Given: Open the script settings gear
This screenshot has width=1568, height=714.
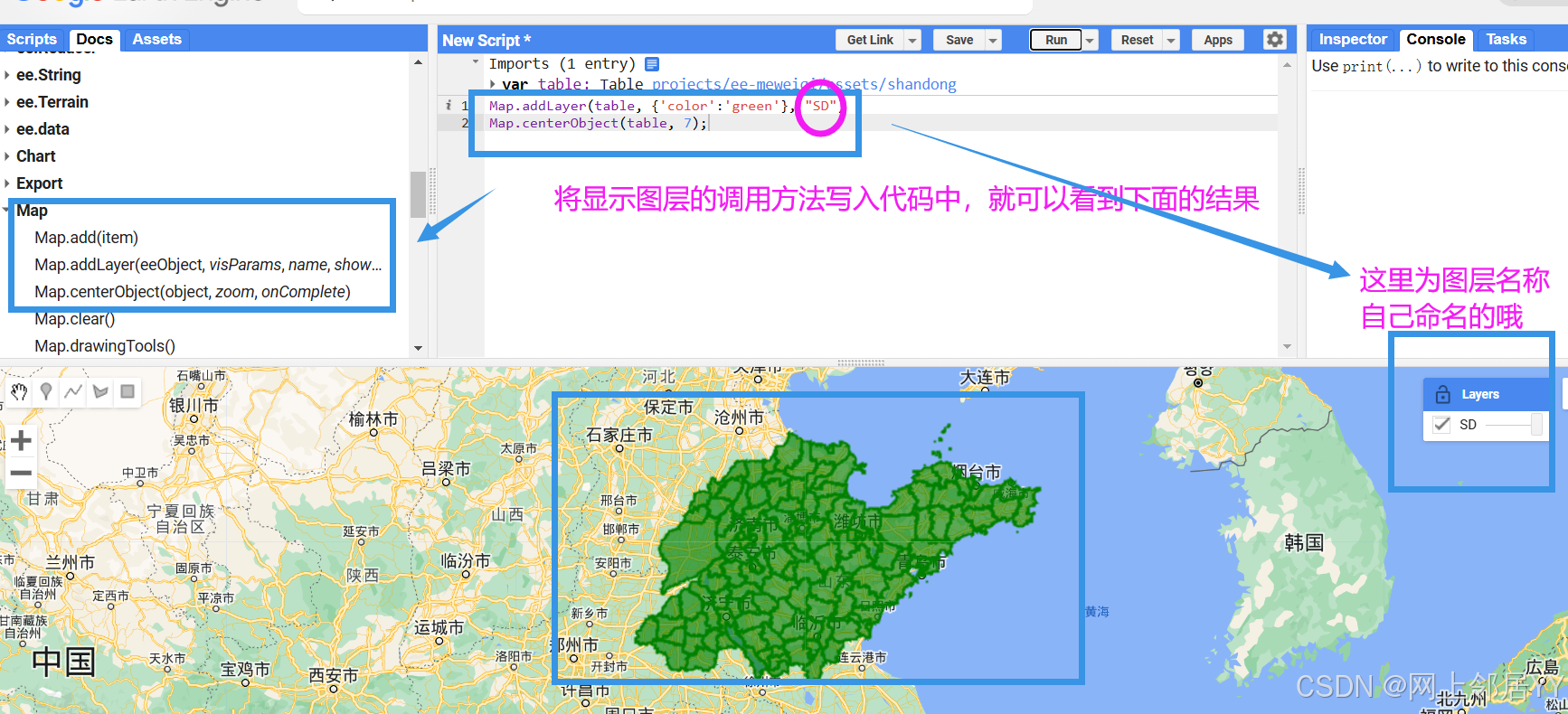Looking at the screenshot, I should click(x=1275, y=40).
